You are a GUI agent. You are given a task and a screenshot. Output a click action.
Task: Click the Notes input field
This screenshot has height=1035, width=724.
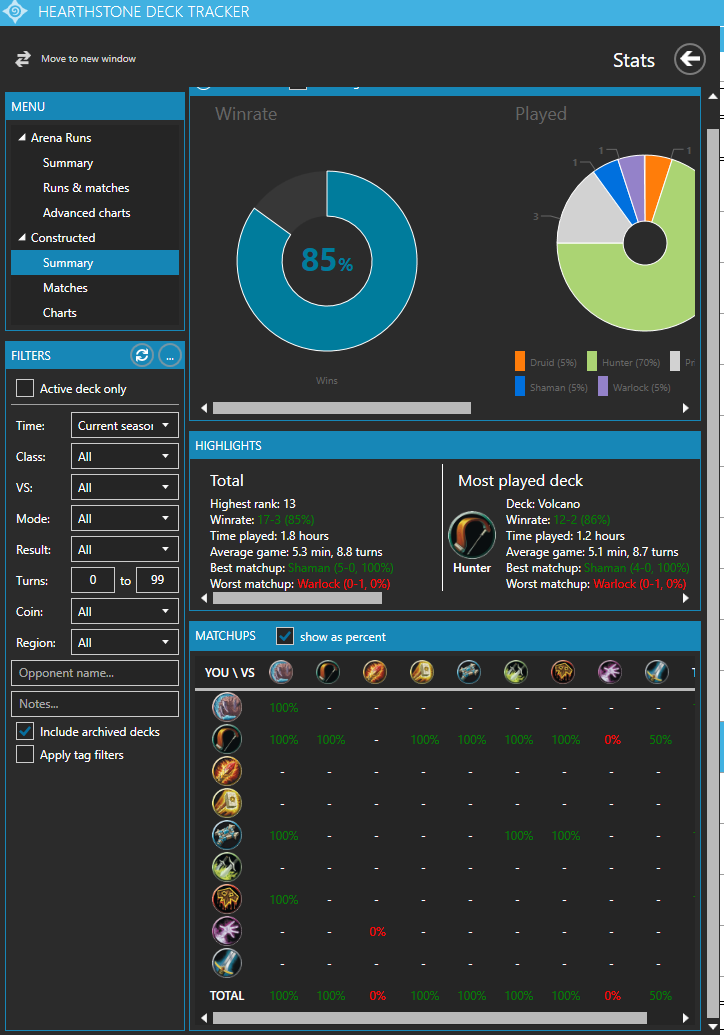pyautogui.click(x=95, y=704)
